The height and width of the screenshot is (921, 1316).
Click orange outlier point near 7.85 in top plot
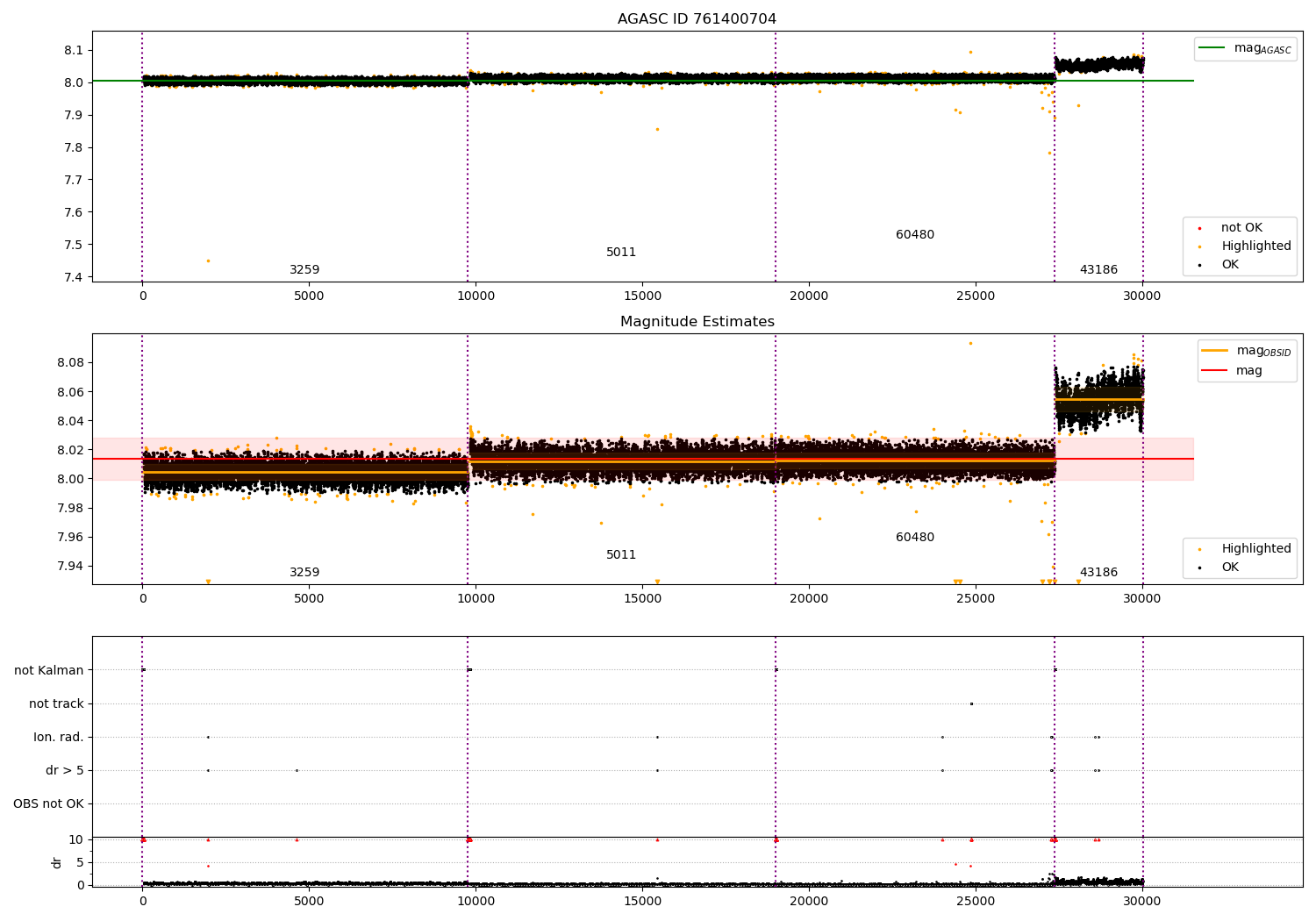(x=657, y=129)
